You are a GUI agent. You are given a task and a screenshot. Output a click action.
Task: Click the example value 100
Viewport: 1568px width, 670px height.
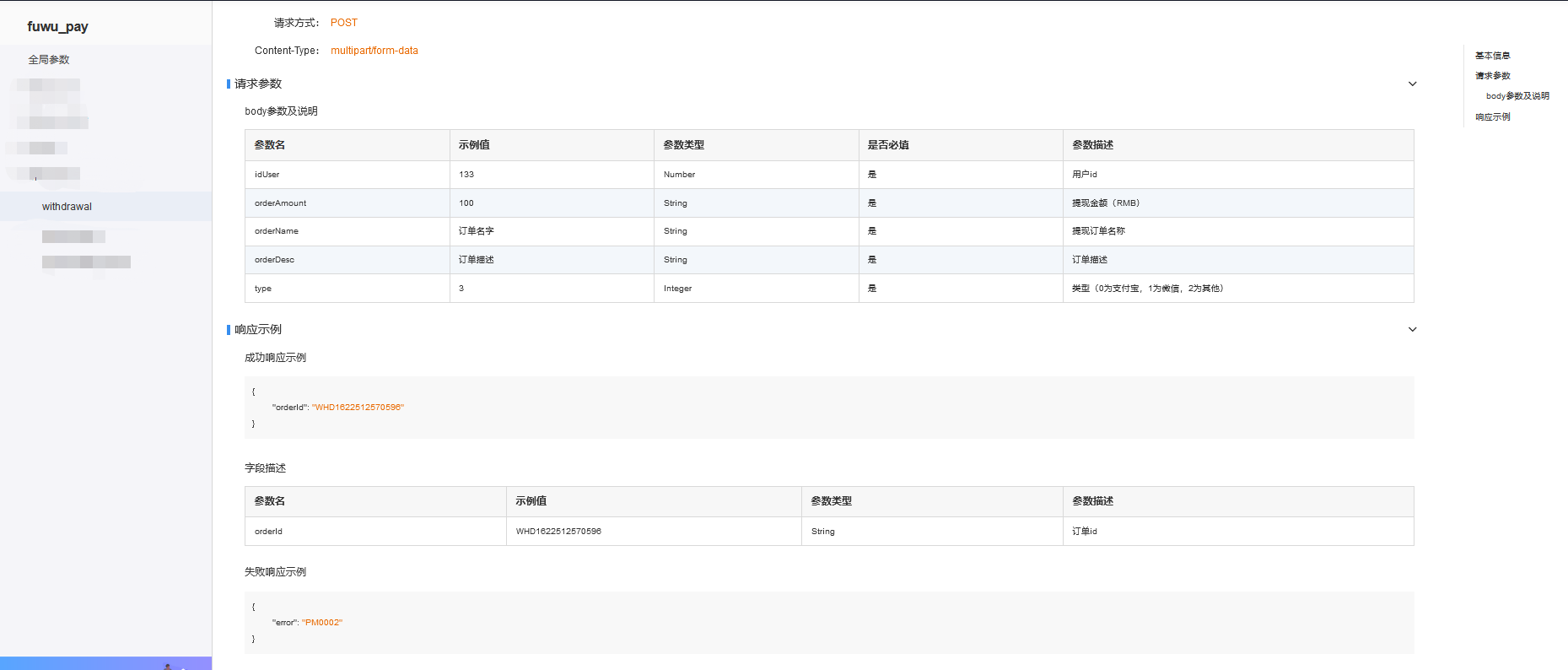pos(466,203)
